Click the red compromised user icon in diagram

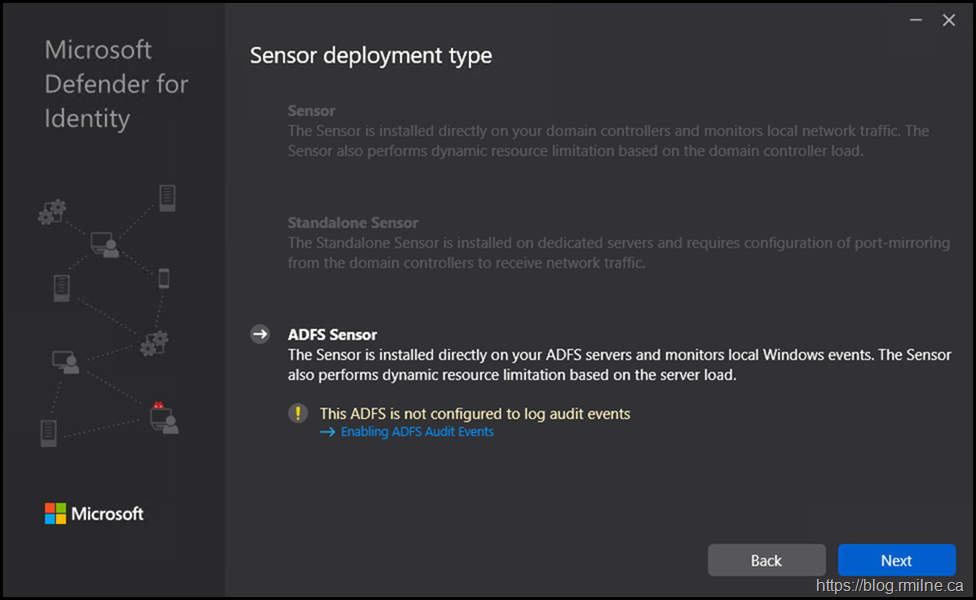(162, 416)
